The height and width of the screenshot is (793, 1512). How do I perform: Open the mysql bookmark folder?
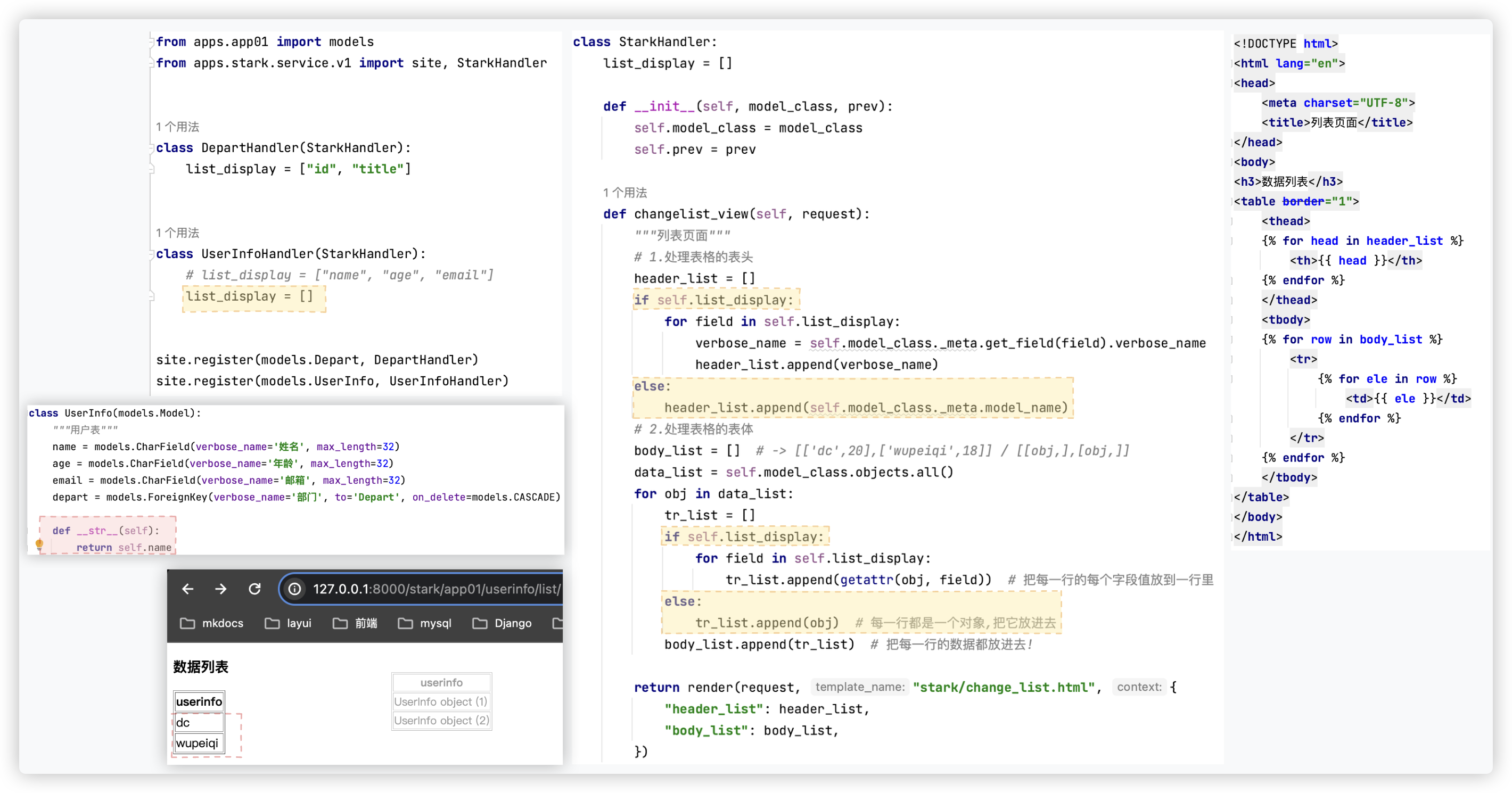click(424, 623)
